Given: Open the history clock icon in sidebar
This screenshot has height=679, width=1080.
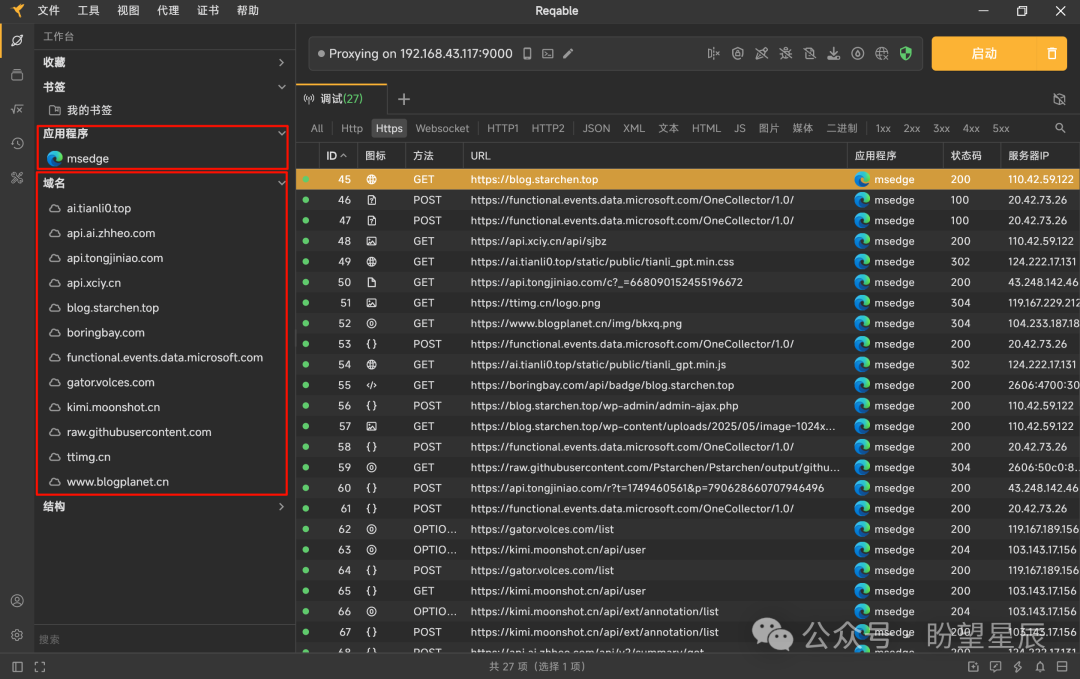Looking at the screenshot, I should (x=17, y=143).
